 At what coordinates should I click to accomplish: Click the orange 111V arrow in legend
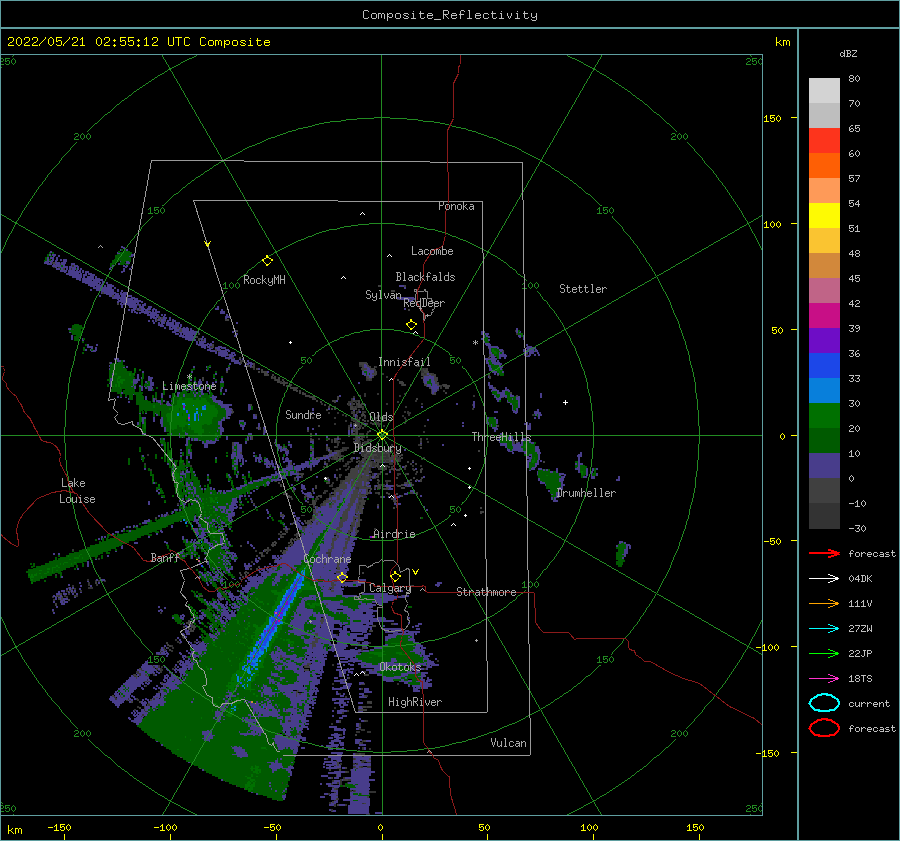coord(824,603)
